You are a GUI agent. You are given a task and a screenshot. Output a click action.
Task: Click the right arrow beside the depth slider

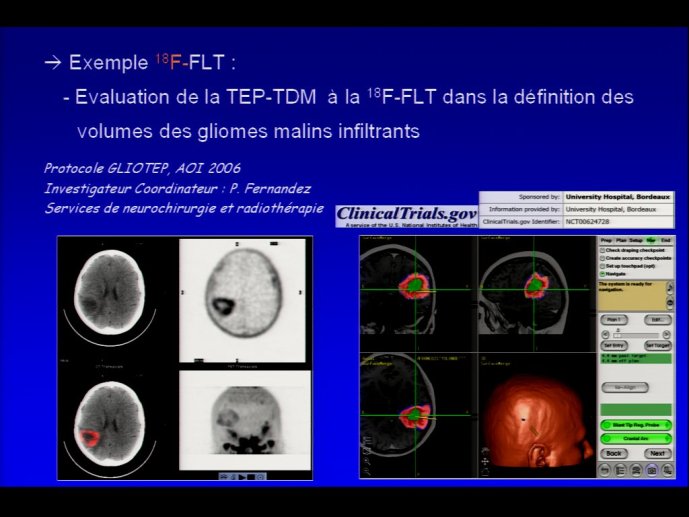pyautogui.click(x=667, y=335)
